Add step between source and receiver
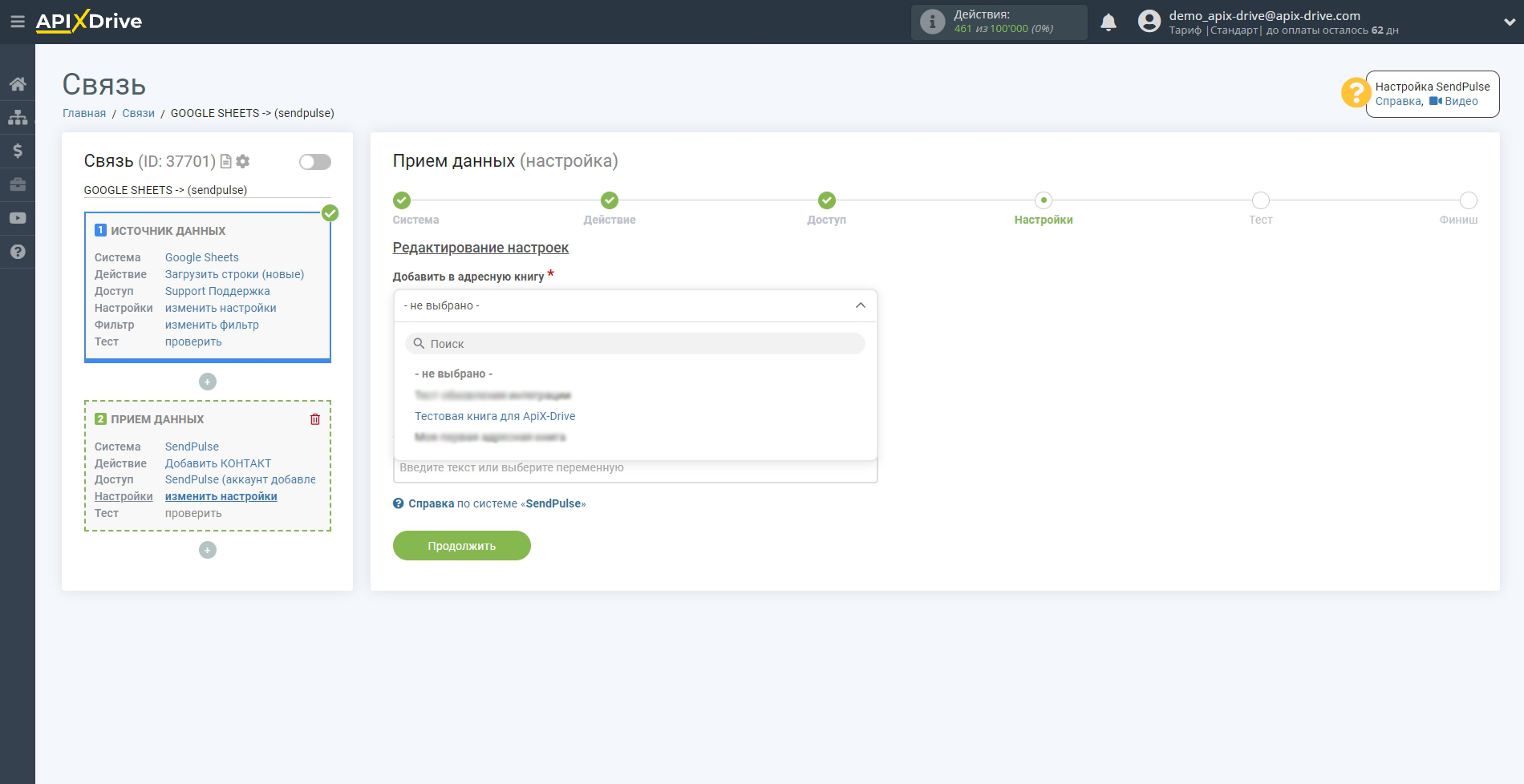The height and width of the screenshot is (784, 1524). tap(208, 382)
